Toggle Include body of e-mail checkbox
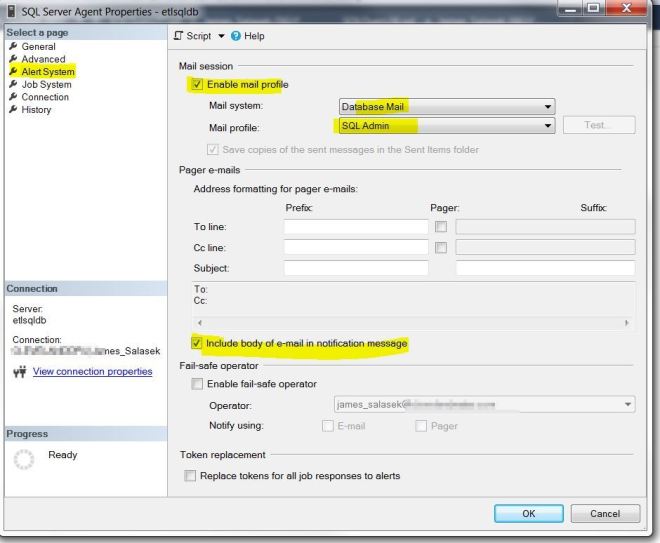The width and height of the screenshot is (660, 543). (197, 343)
